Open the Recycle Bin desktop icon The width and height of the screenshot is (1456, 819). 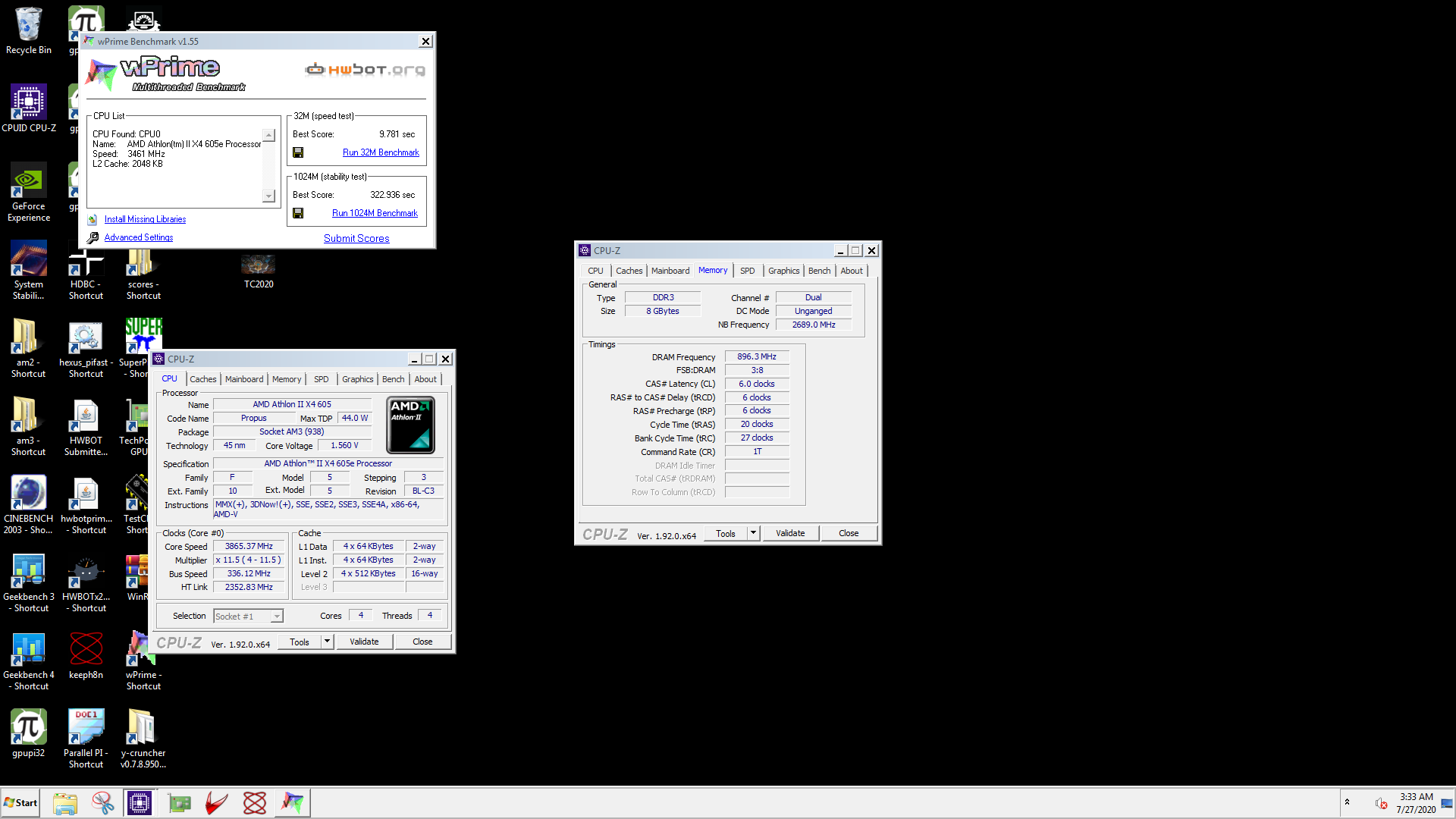29,31
